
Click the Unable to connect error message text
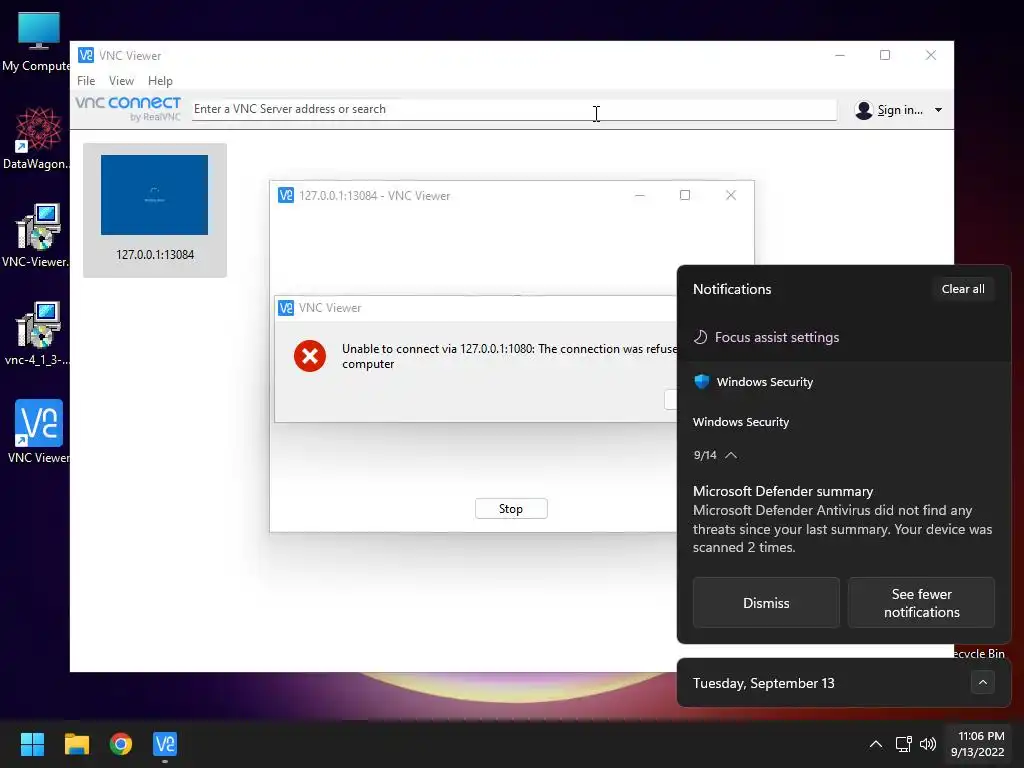509,356
